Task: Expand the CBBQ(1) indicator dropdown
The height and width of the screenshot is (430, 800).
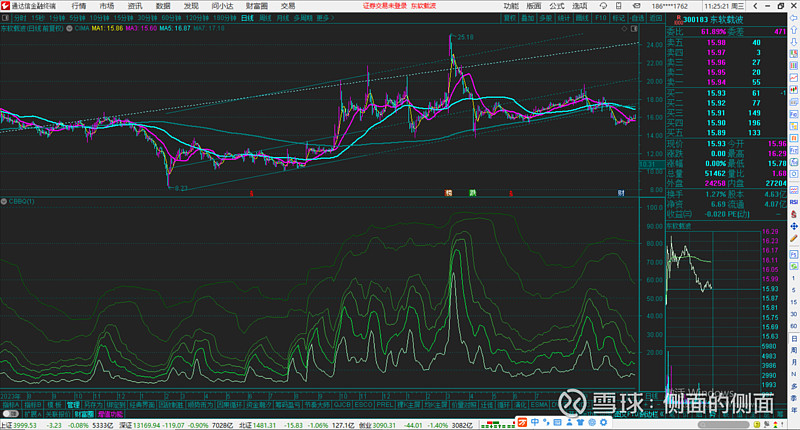Action: click(x=4, y=201)
